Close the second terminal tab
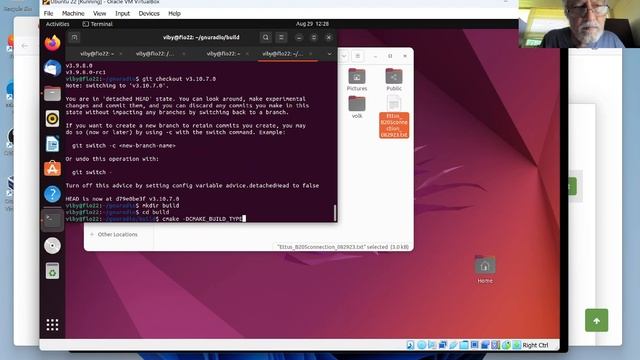The image size is (640, 360). 184,54
